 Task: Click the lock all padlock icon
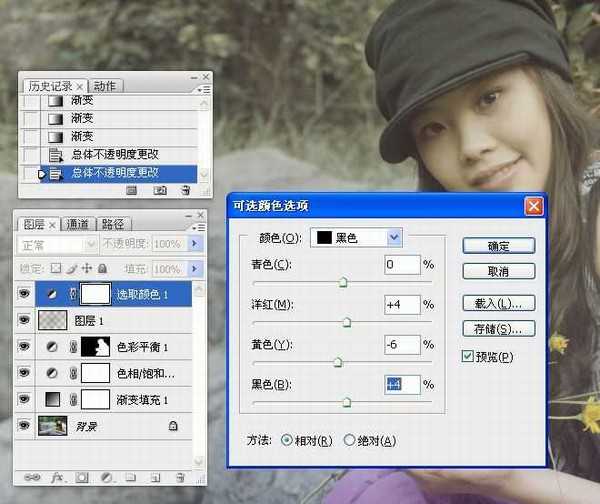(x=101, y=268)
